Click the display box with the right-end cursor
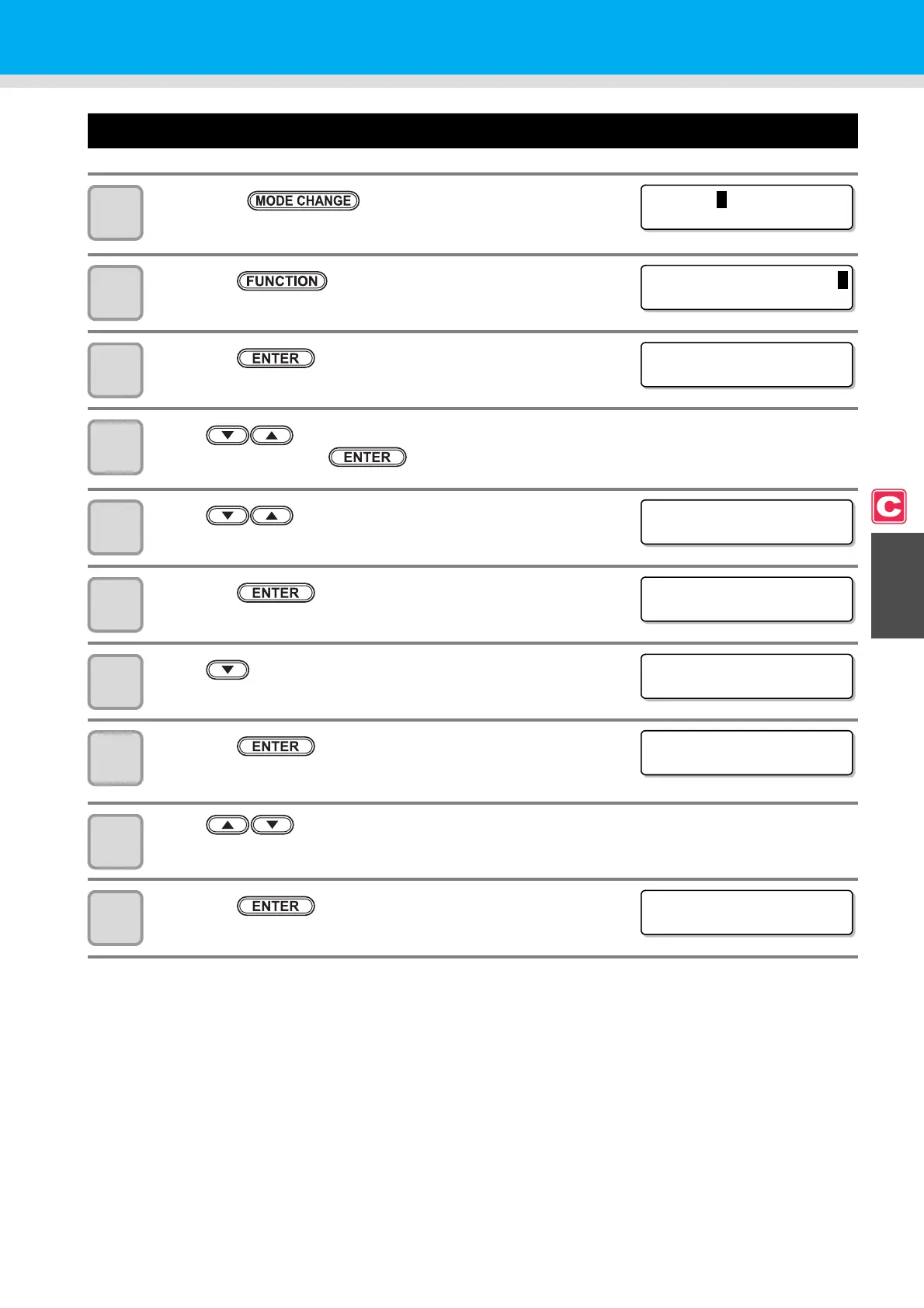The width and height of the screenshot is (924, 1308). click(x=747, y=287)
